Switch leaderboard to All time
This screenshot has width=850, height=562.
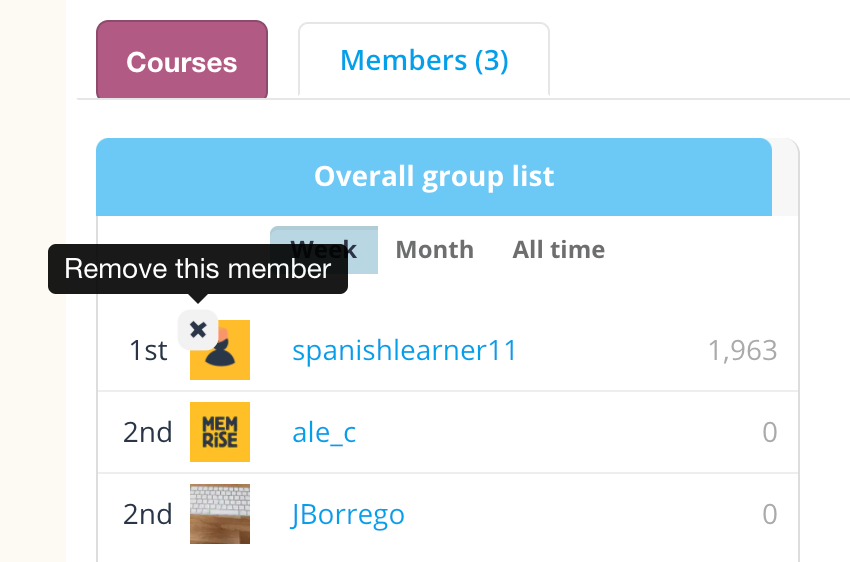[558, 249]
